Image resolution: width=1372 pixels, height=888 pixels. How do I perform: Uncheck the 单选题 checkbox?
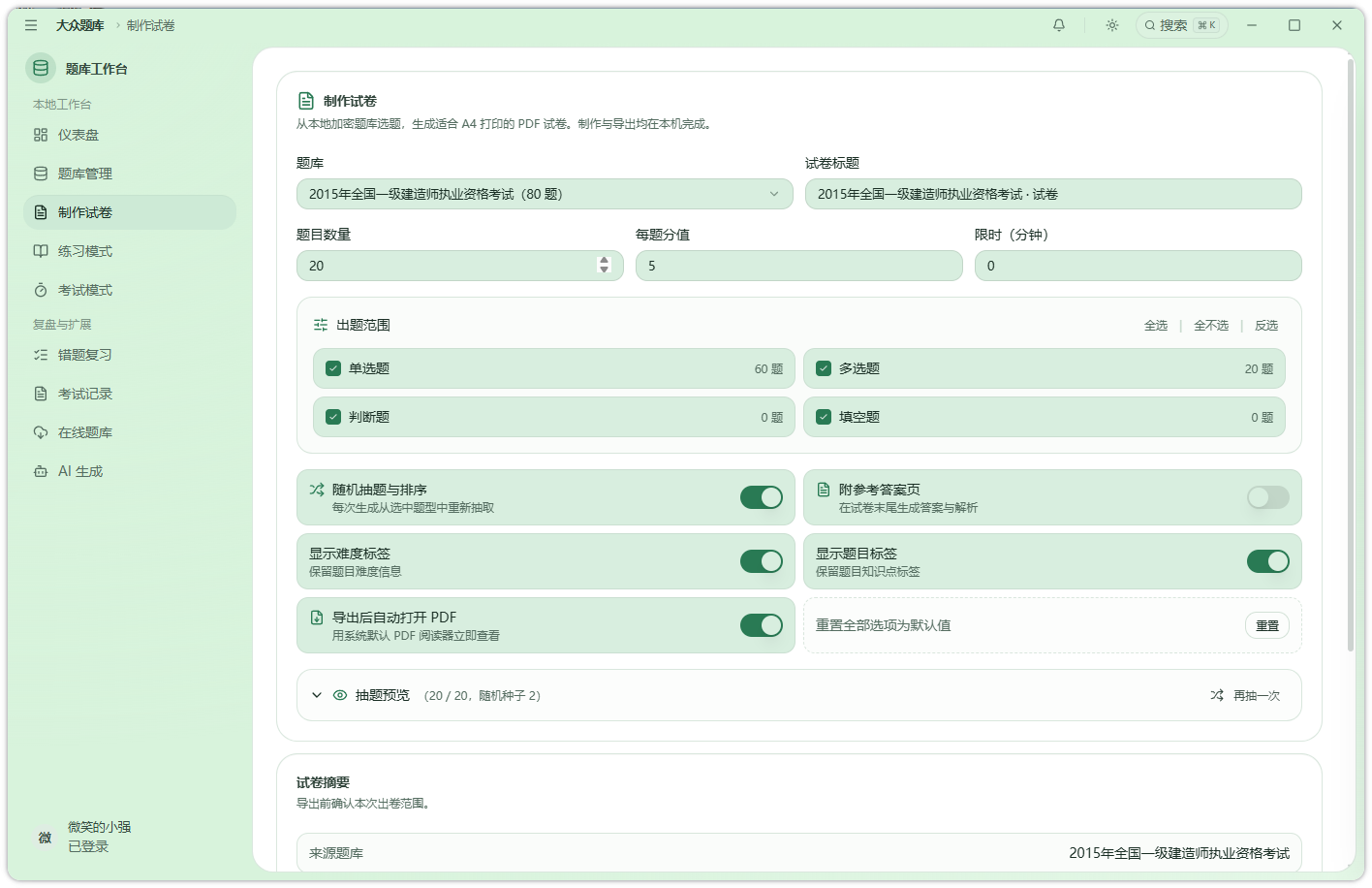(333, 368)
